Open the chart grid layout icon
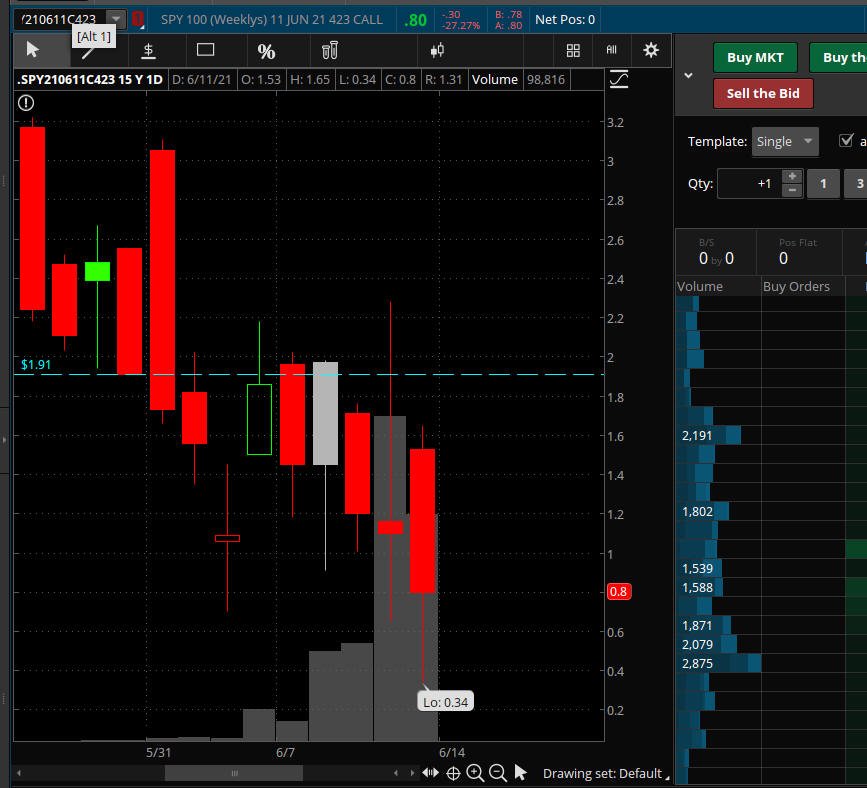The width and height of the screenshot is (867, 788). (x=573, y=51)
